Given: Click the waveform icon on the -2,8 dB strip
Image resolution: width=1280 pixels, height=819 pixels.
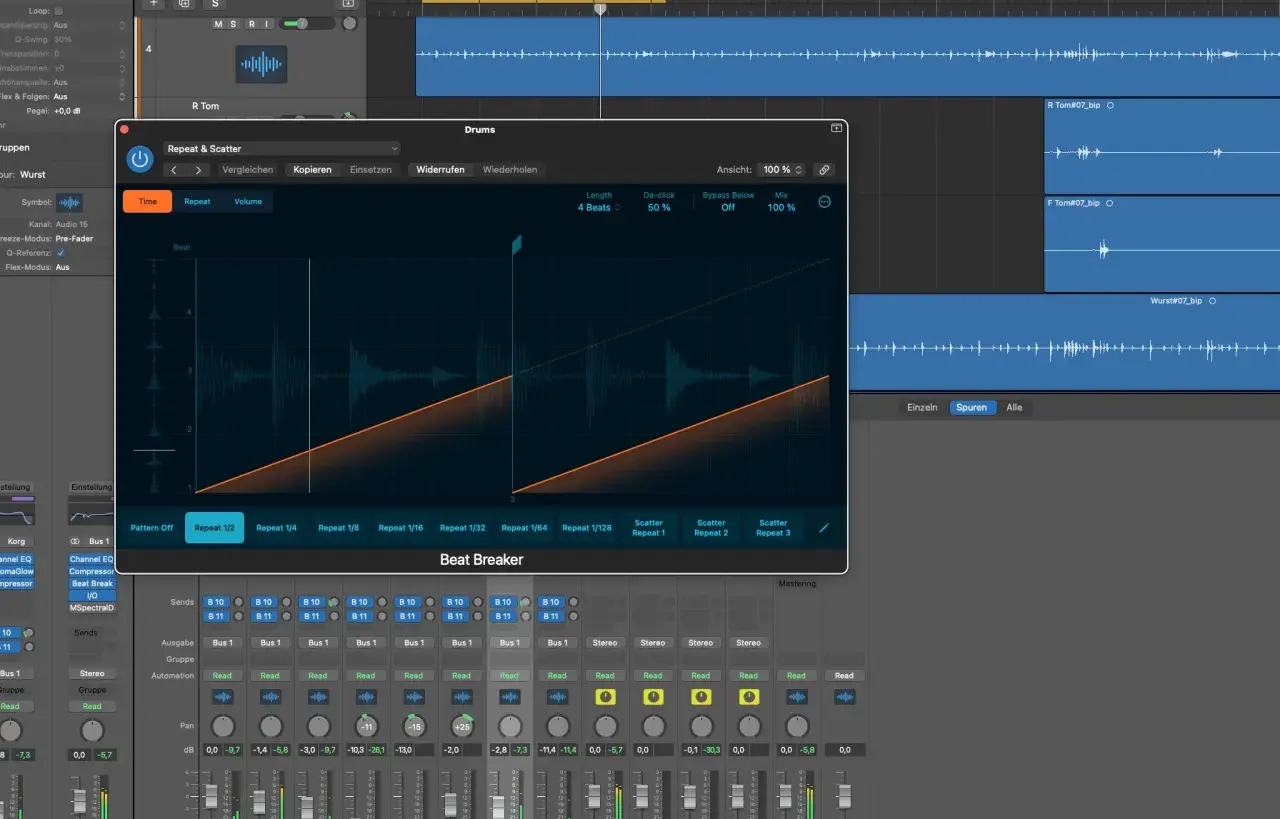Looking at the screenshot, I should [510, 697].
